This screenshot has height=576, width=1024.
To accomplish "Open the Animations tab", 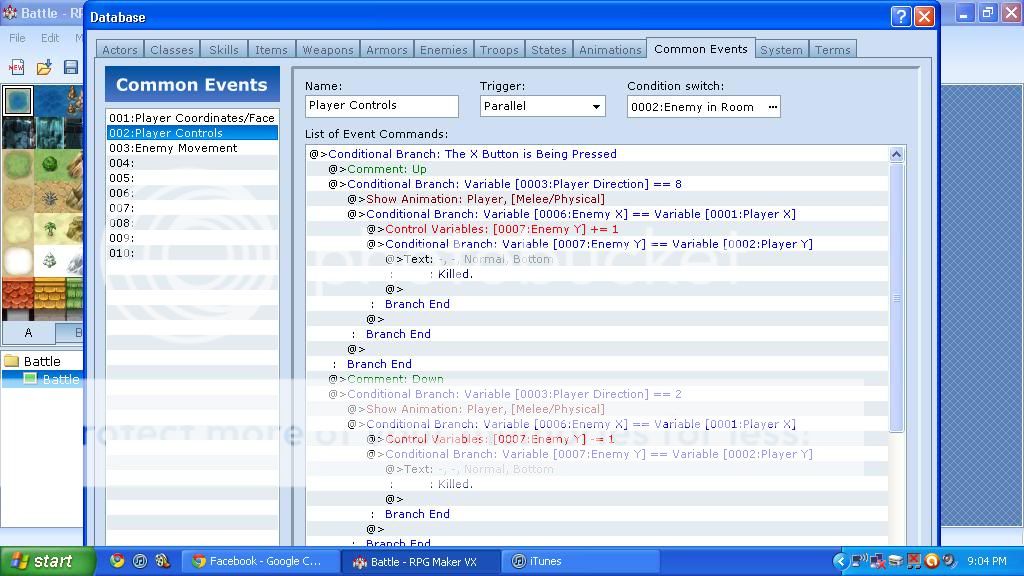I will pos(610,50).
